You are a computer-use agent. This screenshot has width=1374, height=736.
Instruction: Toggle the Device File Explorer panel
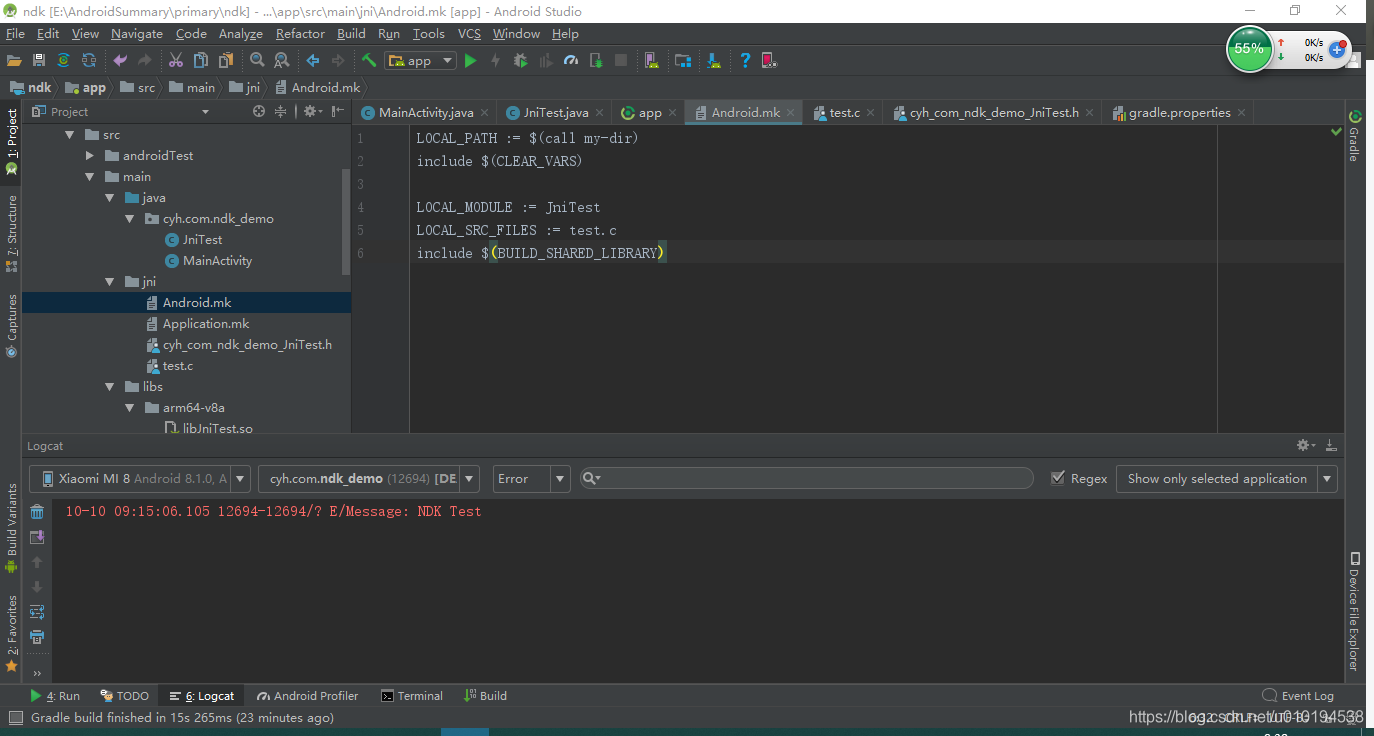click(1354, 610)
